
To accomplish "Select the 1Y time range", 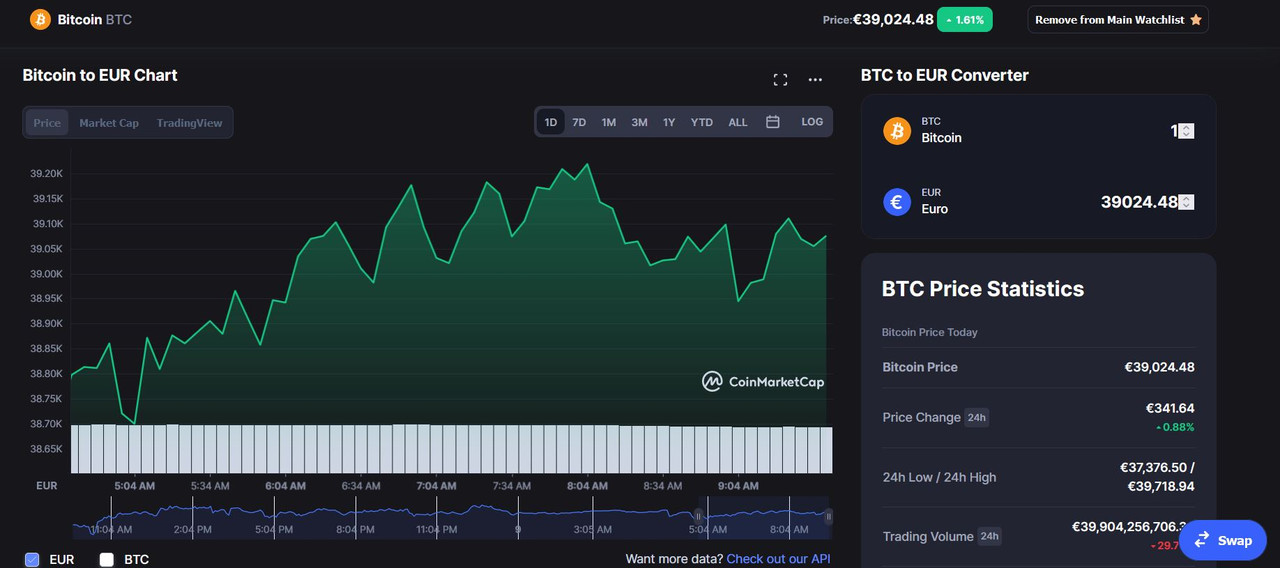I will pos(669,122).
